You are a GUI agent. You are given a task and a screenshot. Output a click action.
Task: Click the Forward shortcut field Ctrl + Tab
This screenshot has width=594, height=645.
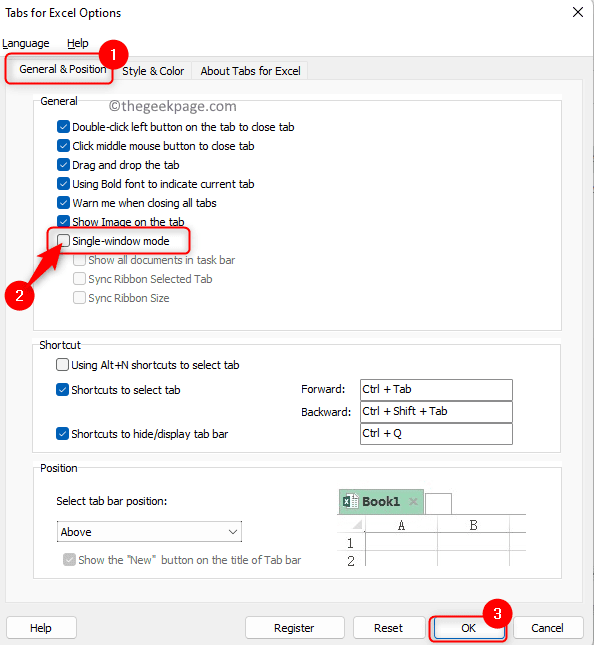[x=436, y=390]
